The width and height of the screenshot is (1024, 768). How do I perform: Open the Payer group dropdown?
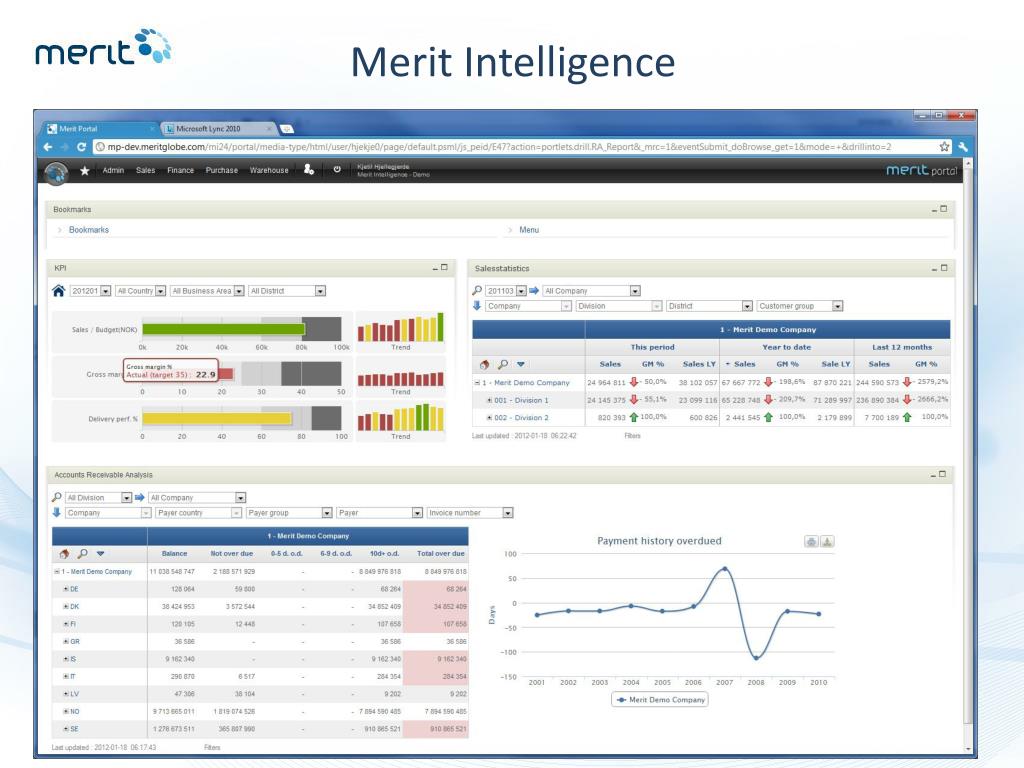(x=327, y=513)
